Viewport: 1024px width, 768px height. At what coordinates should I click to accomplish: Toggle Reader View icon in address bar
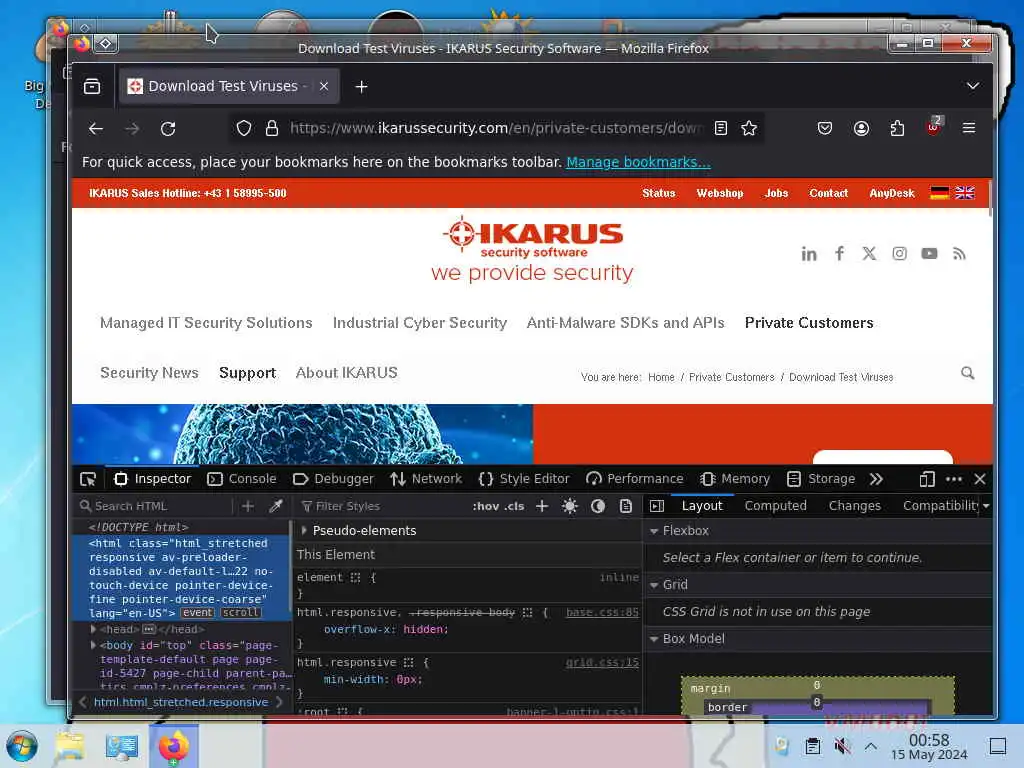click(721, 128)
